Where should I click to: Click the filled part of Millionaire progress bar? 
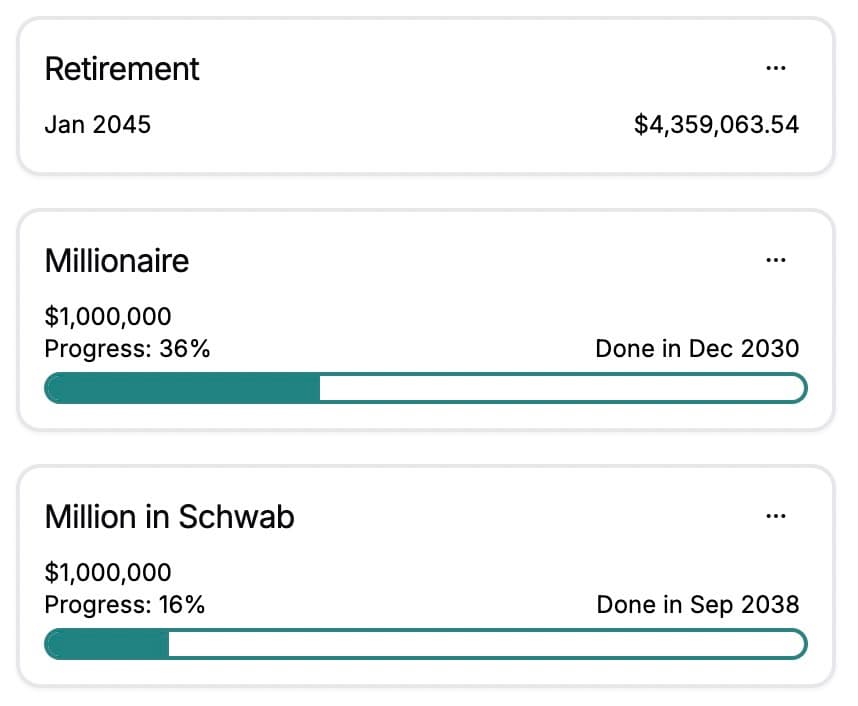pos(182,388)
